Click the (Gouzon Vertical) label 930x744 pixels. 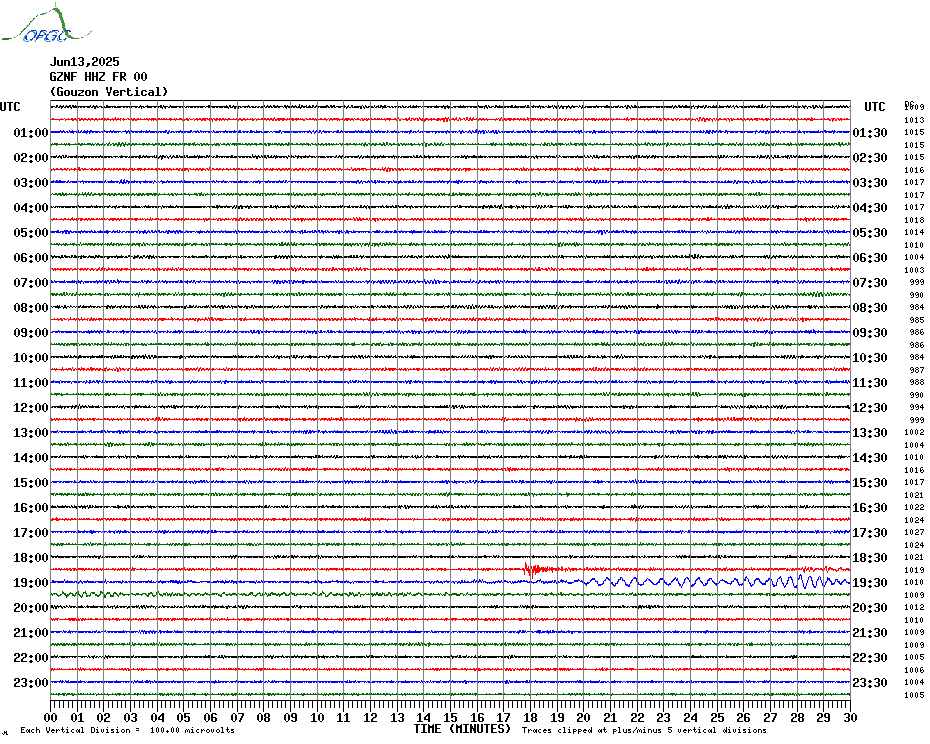[109, 92]
